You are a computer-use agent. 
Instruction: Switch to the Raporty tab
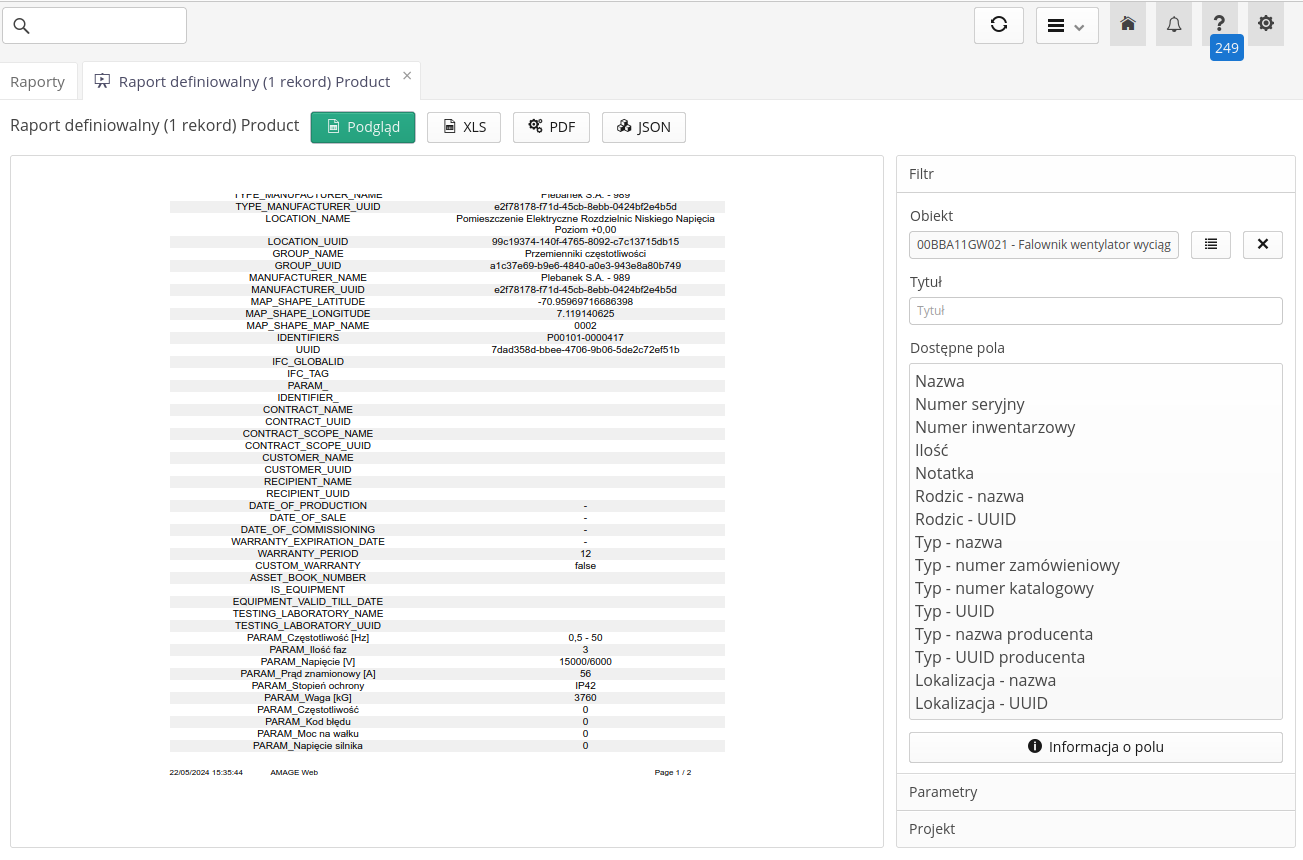tap(38, 82)
